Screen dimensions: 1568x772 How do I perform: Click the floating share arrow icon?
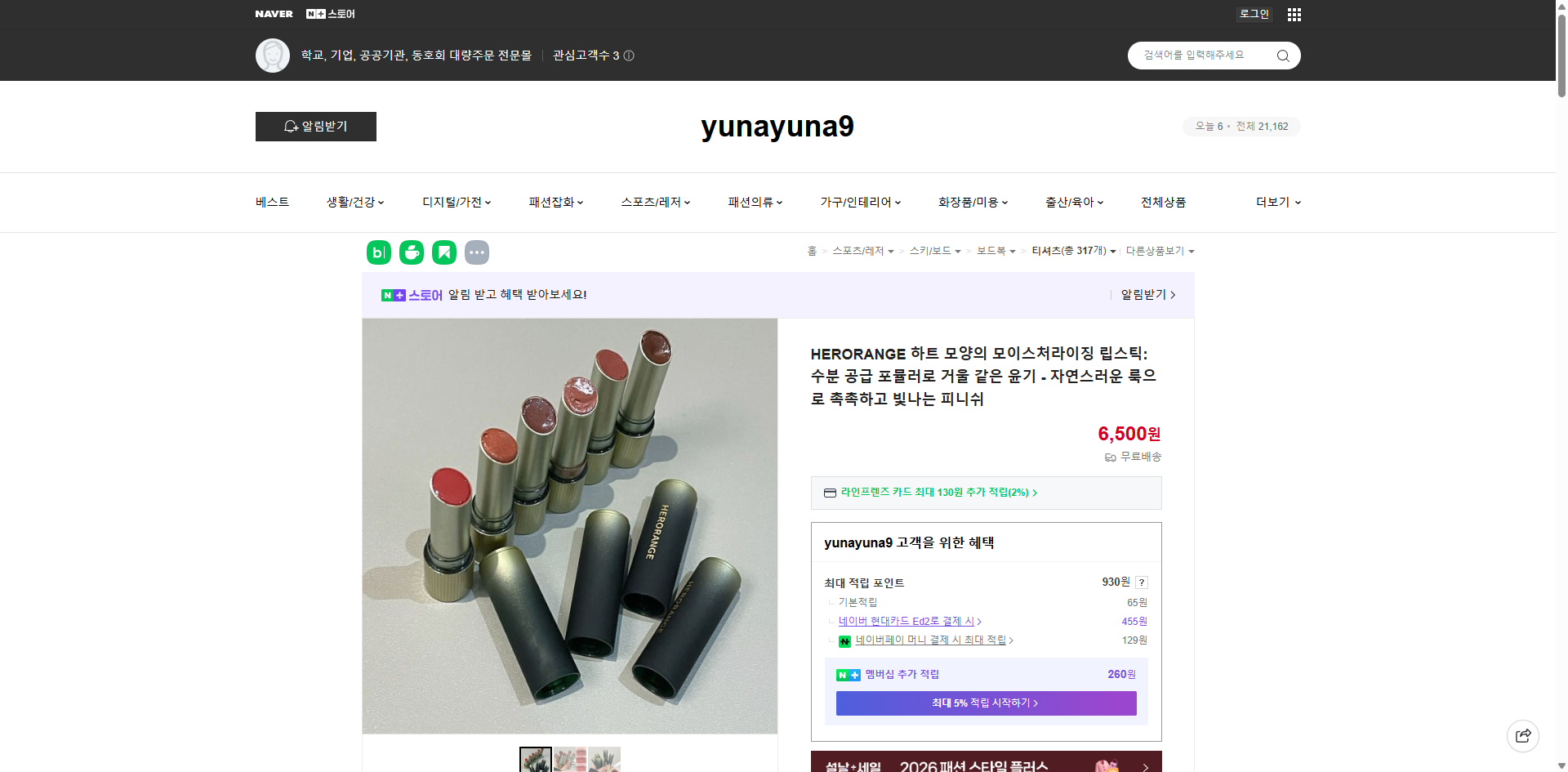click(1523, 735)
